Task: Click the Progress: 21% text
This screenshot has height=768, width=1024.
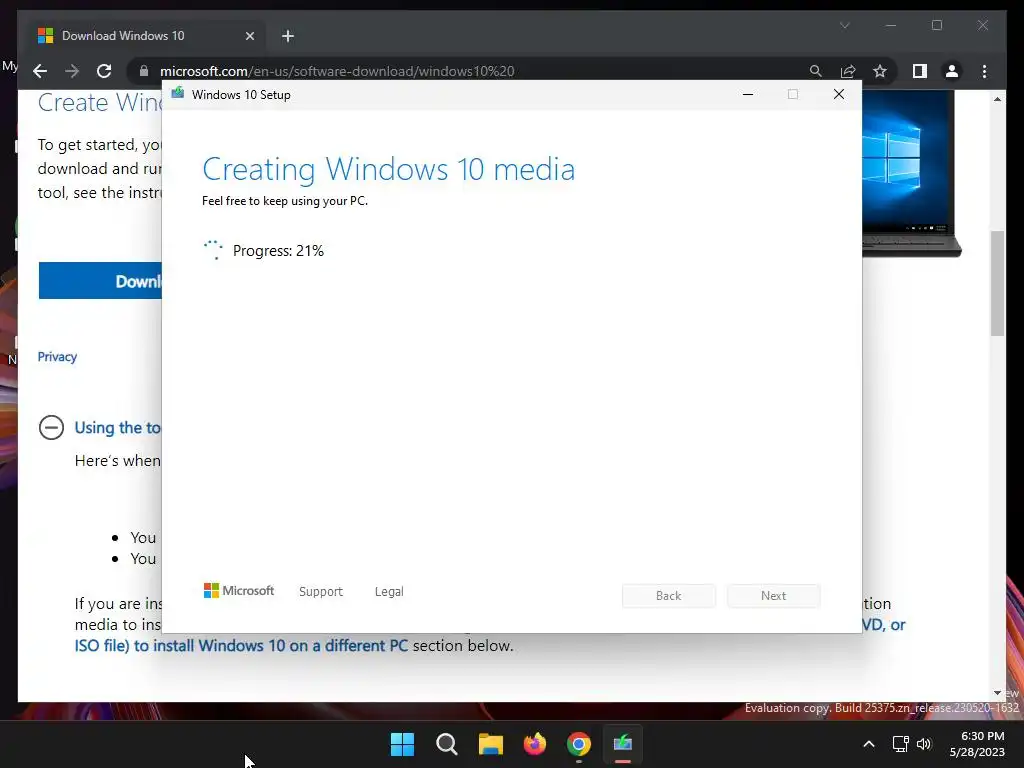Action: pyautogui.click(x=278, y=251)
